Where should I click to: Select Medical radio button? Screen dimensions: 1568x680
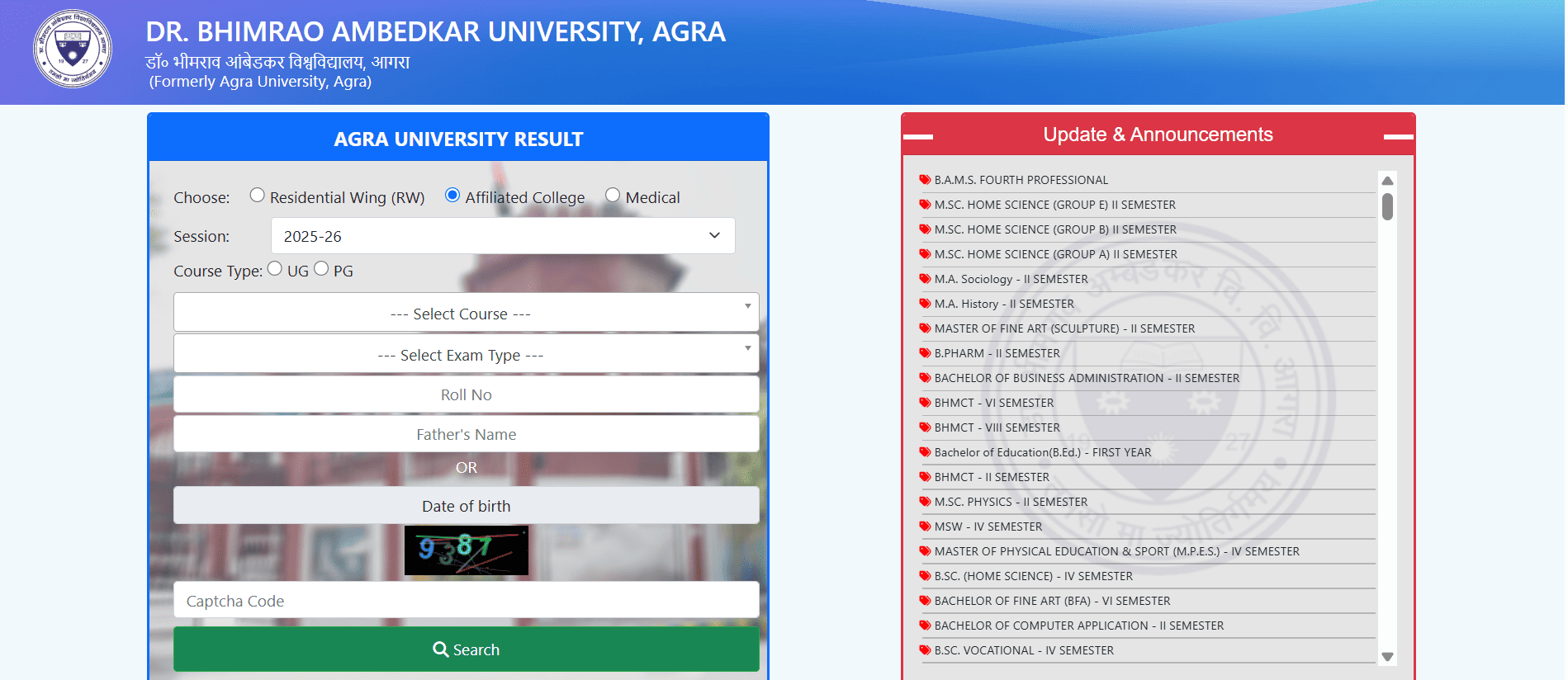pos(613,195)
